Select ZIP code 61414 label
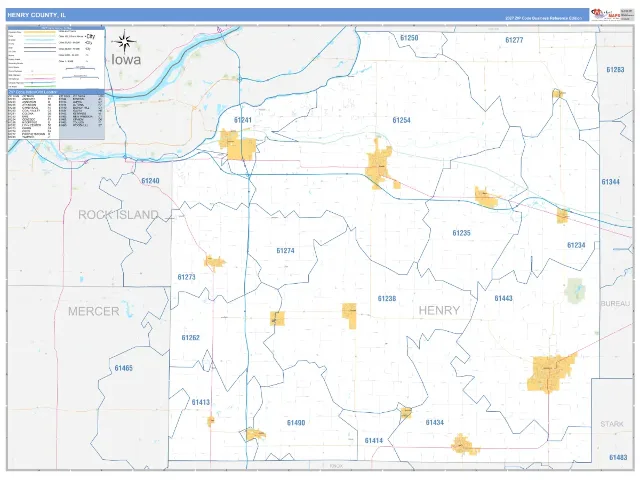640x480 pixels. 373,440
